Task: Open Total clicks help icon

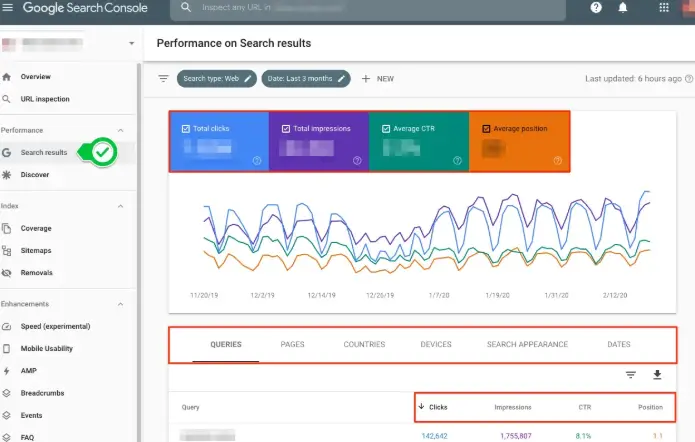Action: click(257, 160)
